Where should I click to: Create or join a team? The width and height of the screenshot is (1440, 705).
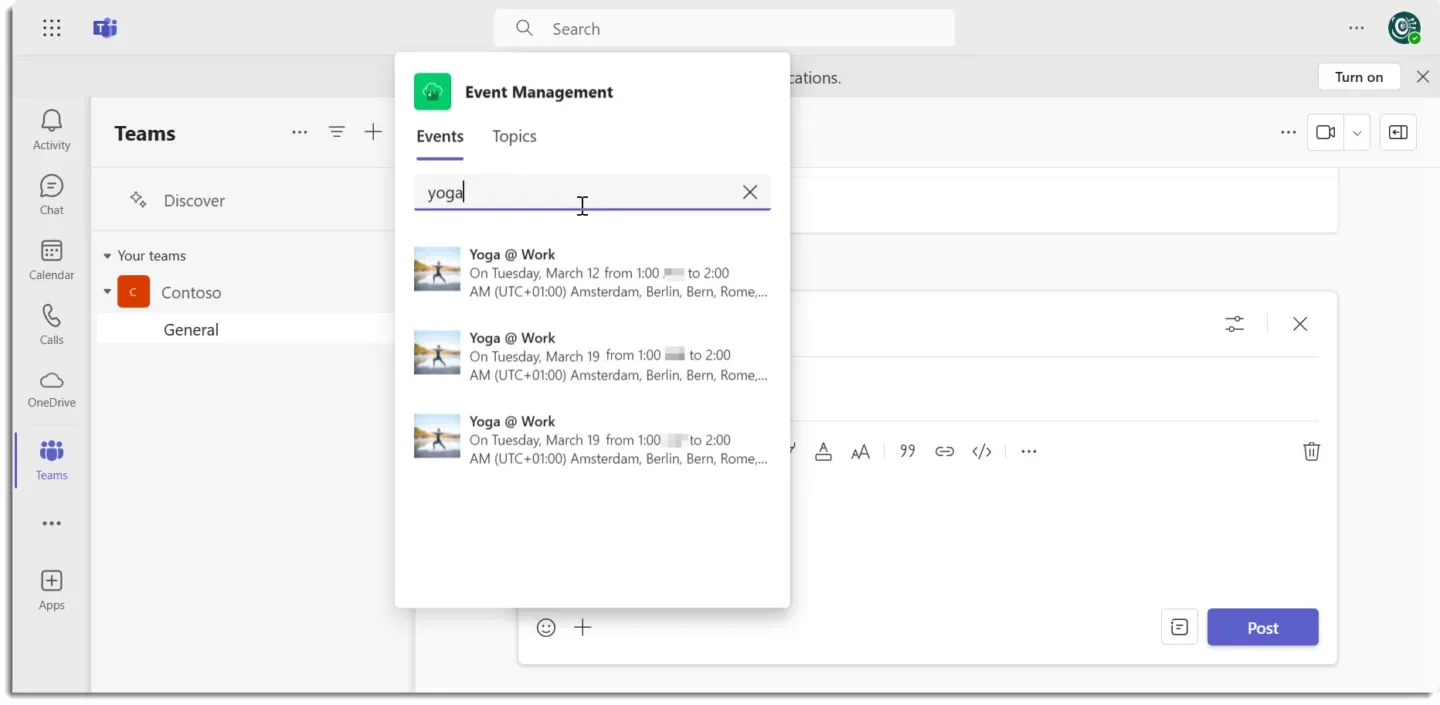click(373, 132)
